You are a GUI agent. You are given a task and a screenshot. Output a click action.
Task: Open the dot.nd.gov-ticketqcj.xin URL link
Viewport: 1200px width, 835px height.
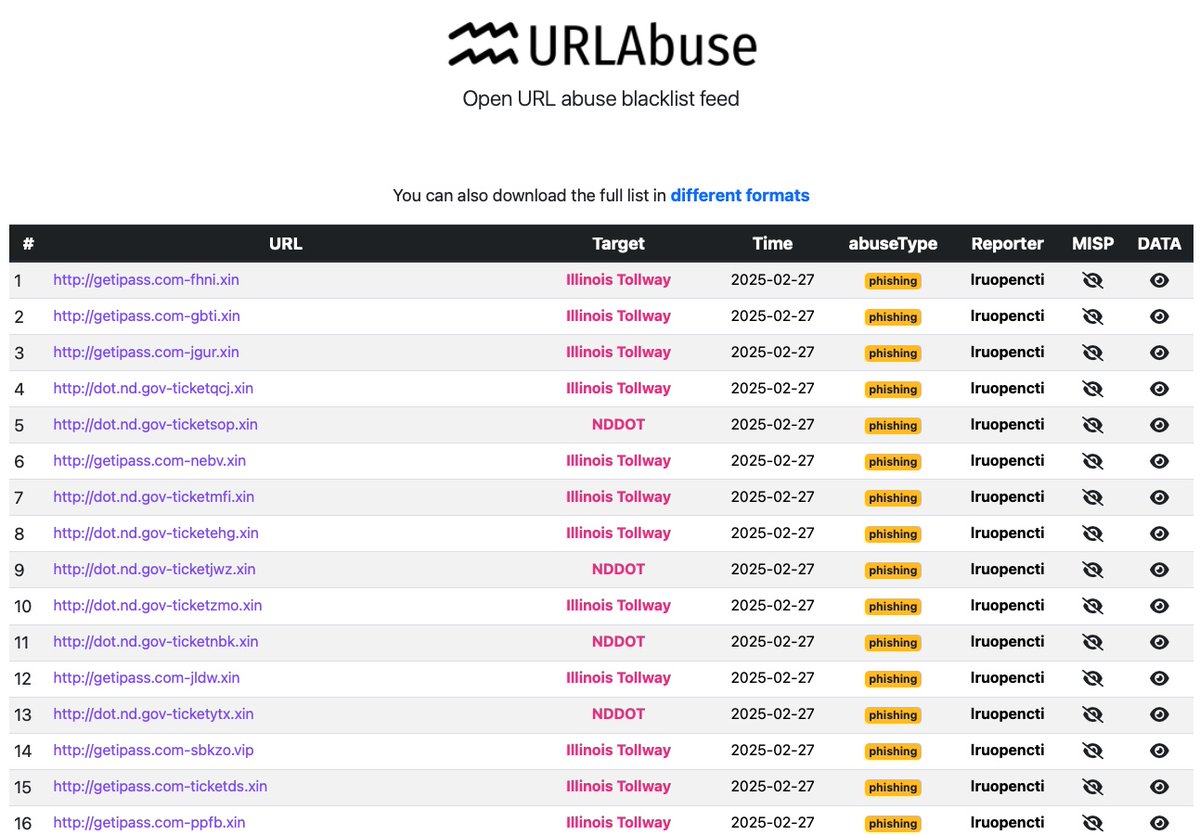(x=153, y=388)
